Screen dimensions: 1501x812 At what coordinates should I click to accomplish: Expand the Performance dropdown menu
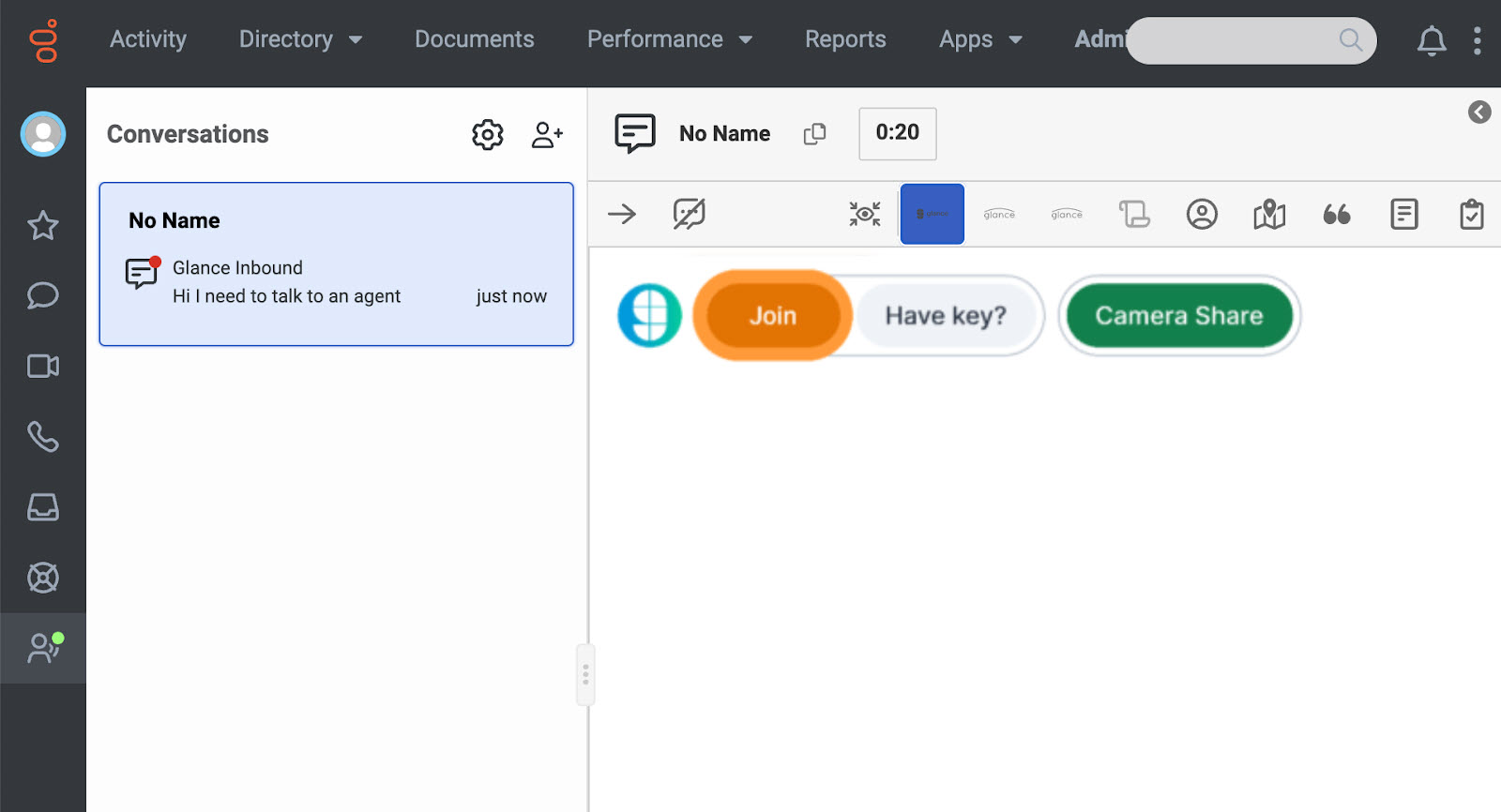click(669, 39)
